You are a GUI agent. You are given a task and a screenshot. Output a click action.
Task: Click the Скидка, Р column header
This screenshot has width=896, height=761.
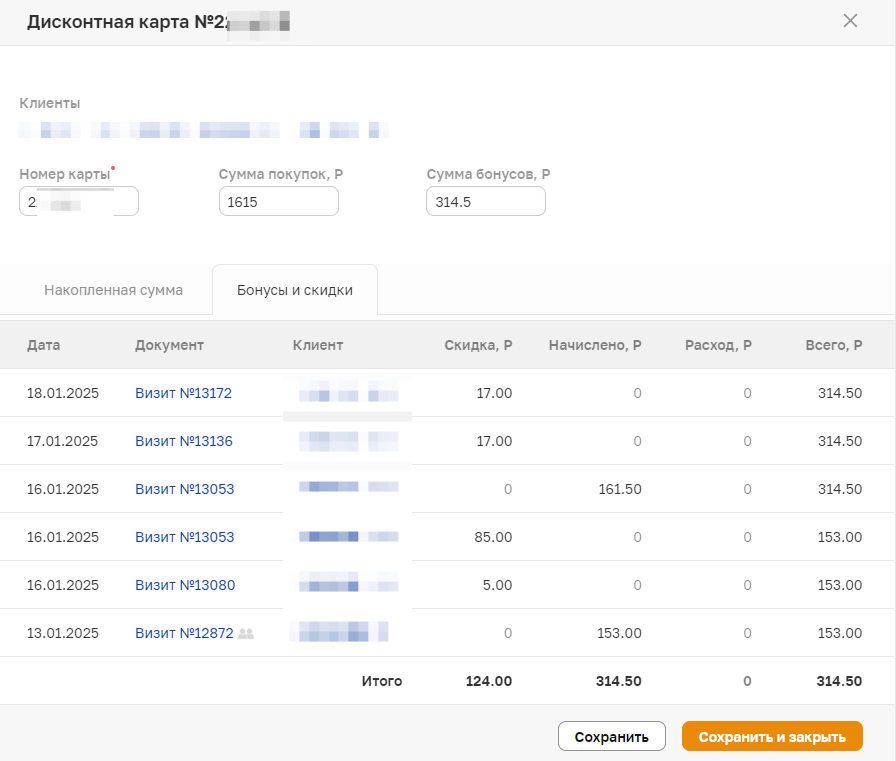coord(478,345)
